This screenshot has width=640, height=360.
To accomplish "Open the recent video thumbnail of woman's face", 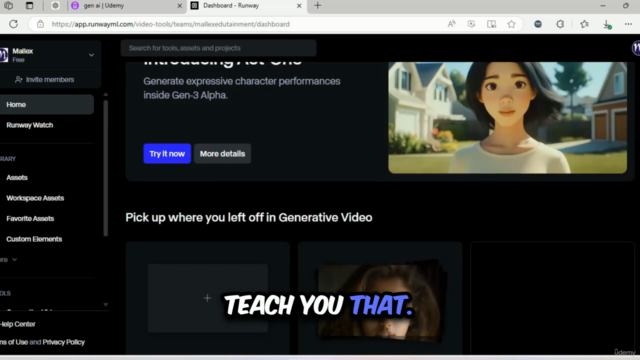I will 380,301.
